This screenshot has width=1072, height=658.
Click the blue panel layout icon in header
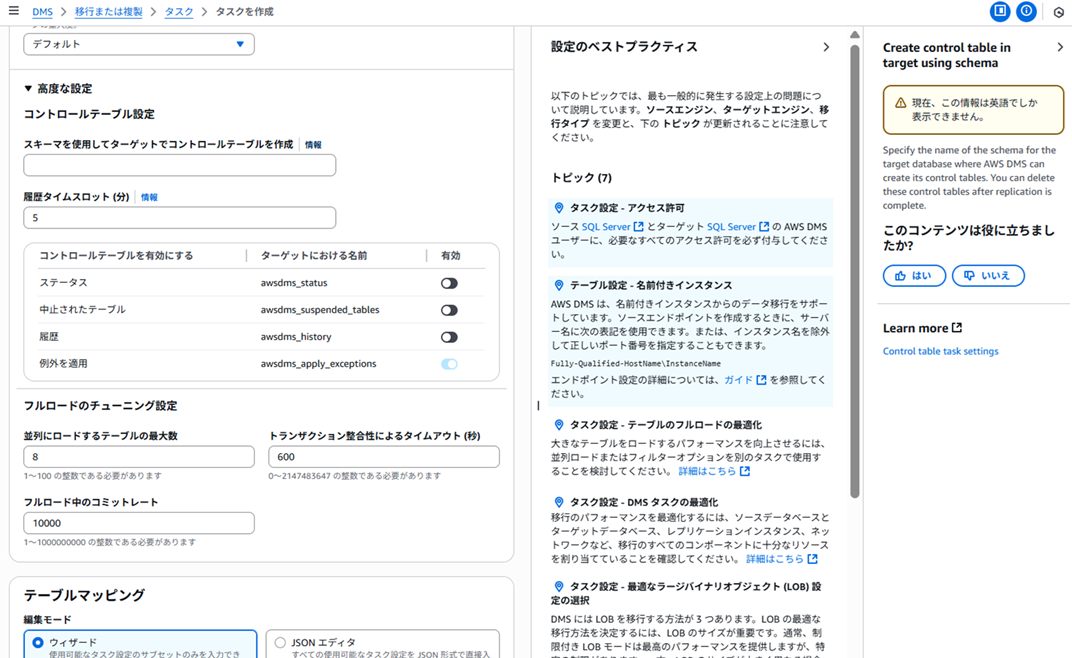point(1000,11)
